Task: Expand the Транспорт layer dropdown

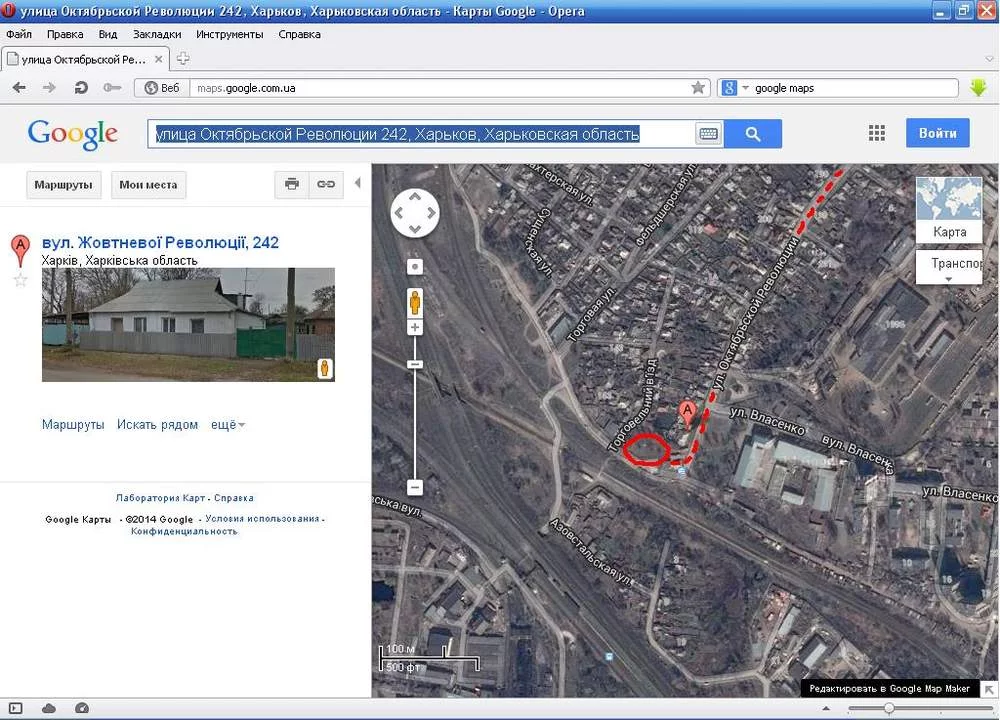Action: pyautogui.click(x=949, y=267)
